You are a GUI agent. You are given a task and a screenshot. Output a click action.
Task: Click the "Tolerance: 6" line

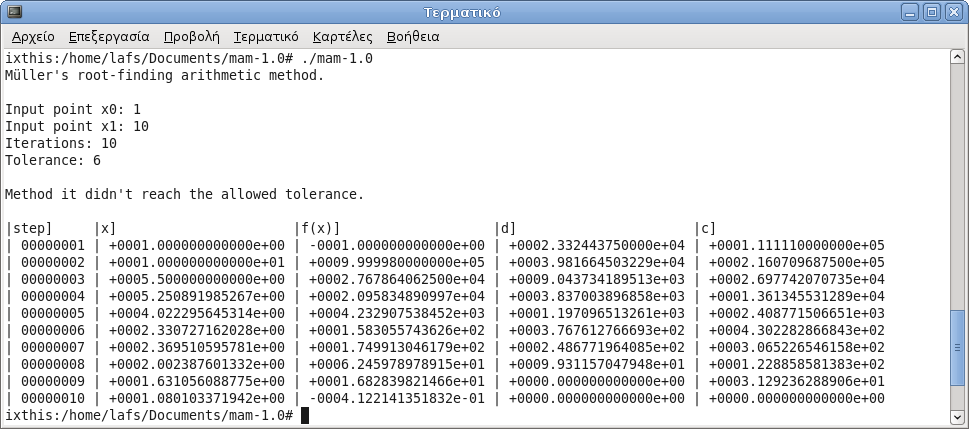point(52,160)
